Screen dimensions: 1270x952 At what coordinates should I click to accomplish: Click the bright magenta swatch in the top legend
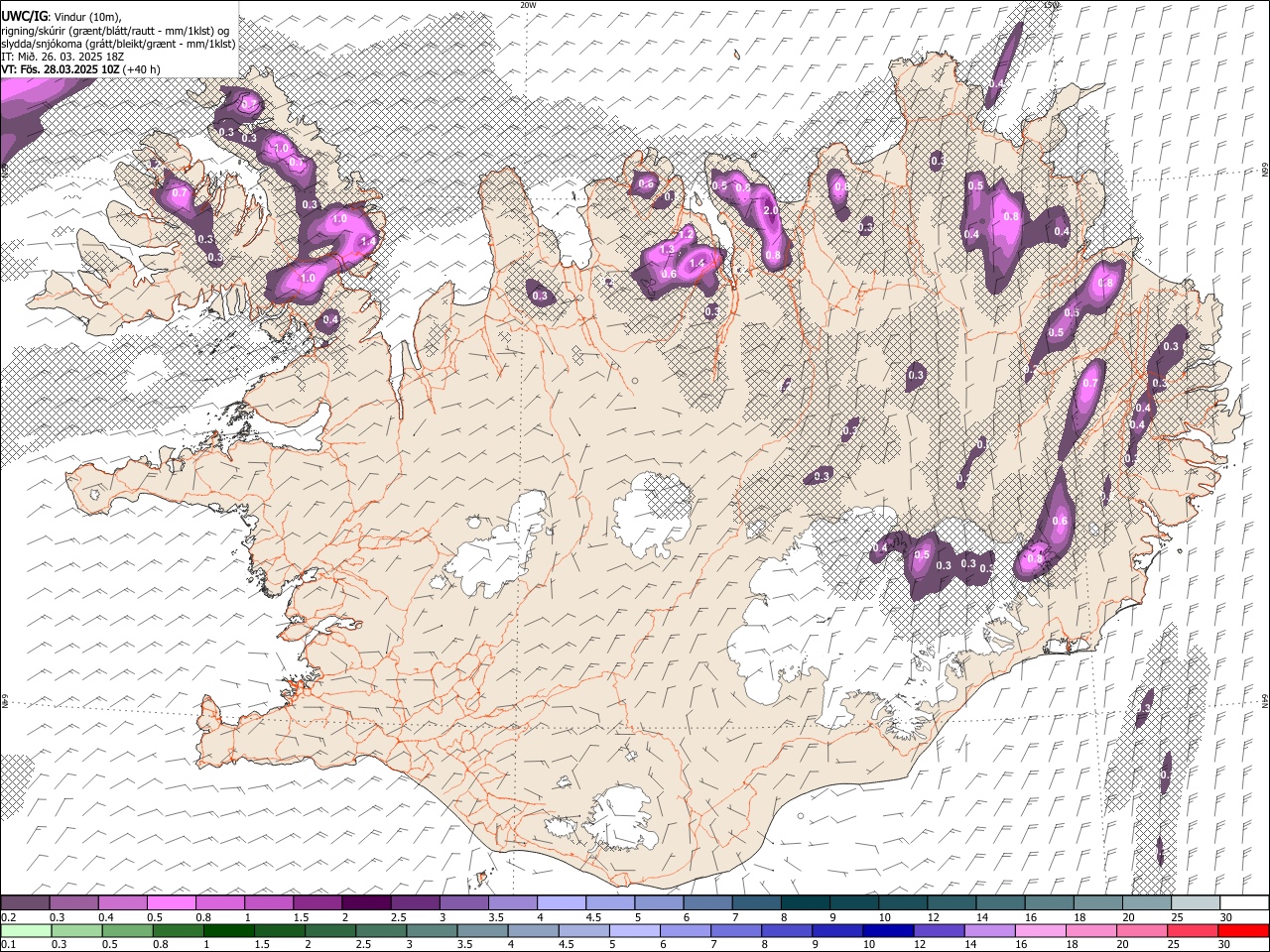tap(171, 902)
